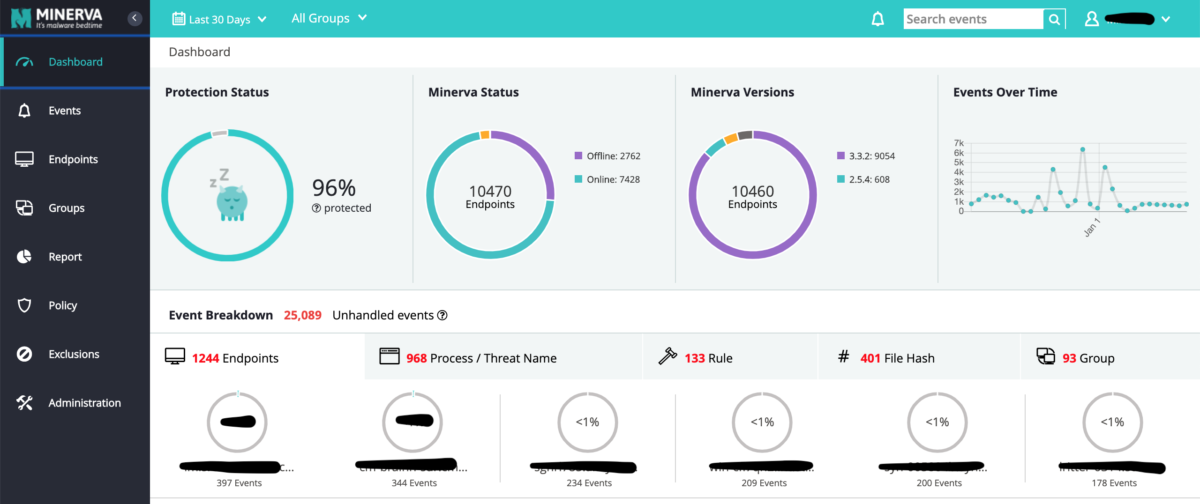This screenshot has height=504, width=1200.
Task: Select the 401 File Hash tab
Action: coord(919,357)
